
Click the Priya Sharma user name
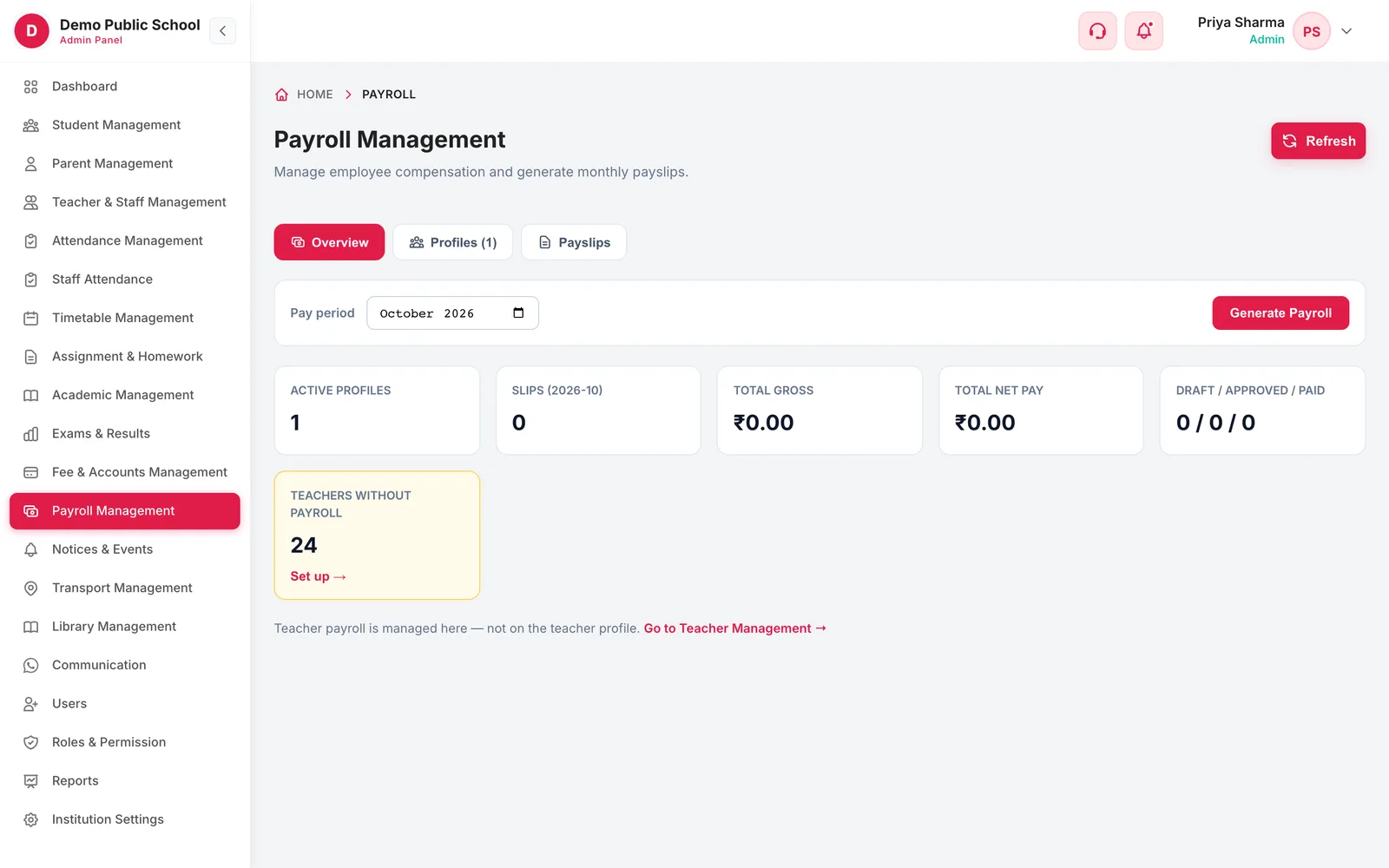(x=1241, y=23)
